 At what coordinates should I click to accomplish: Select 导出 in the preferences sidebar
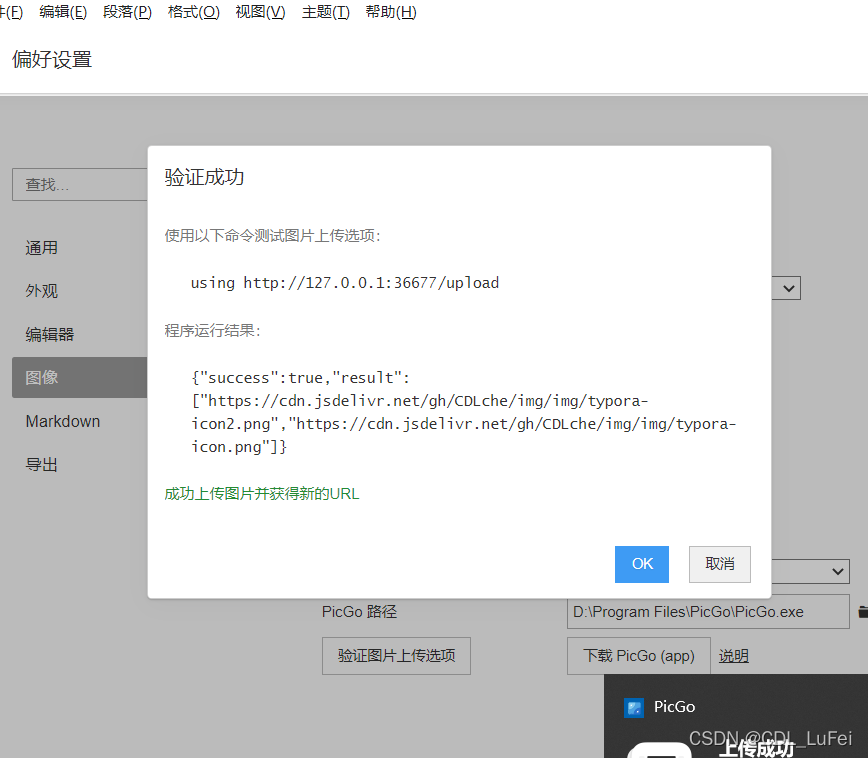click(42, 464)
